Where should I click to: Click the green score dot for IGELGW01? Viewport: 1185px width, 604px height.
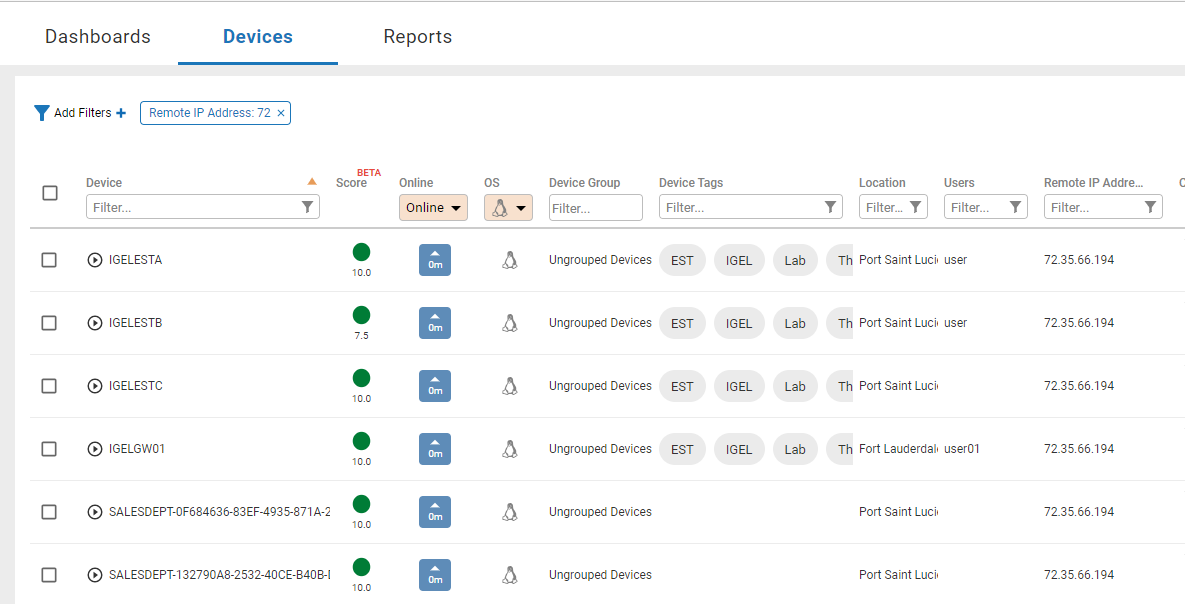pos(361,441)
